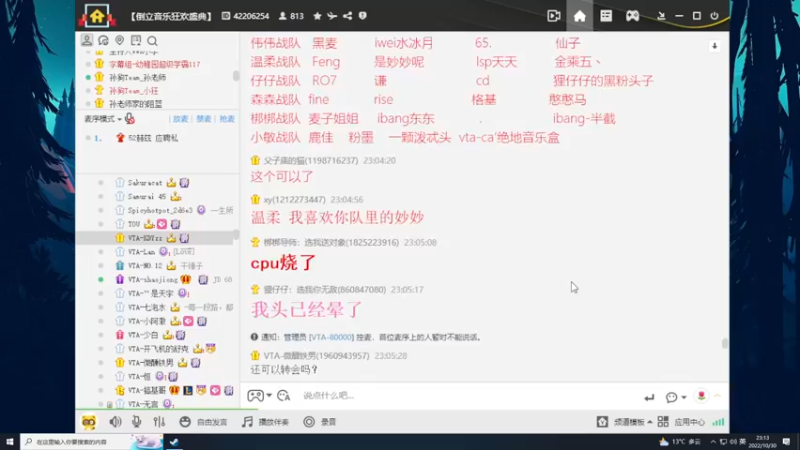Open the recent visitors icon tab
800x450 pixels.
103,40
